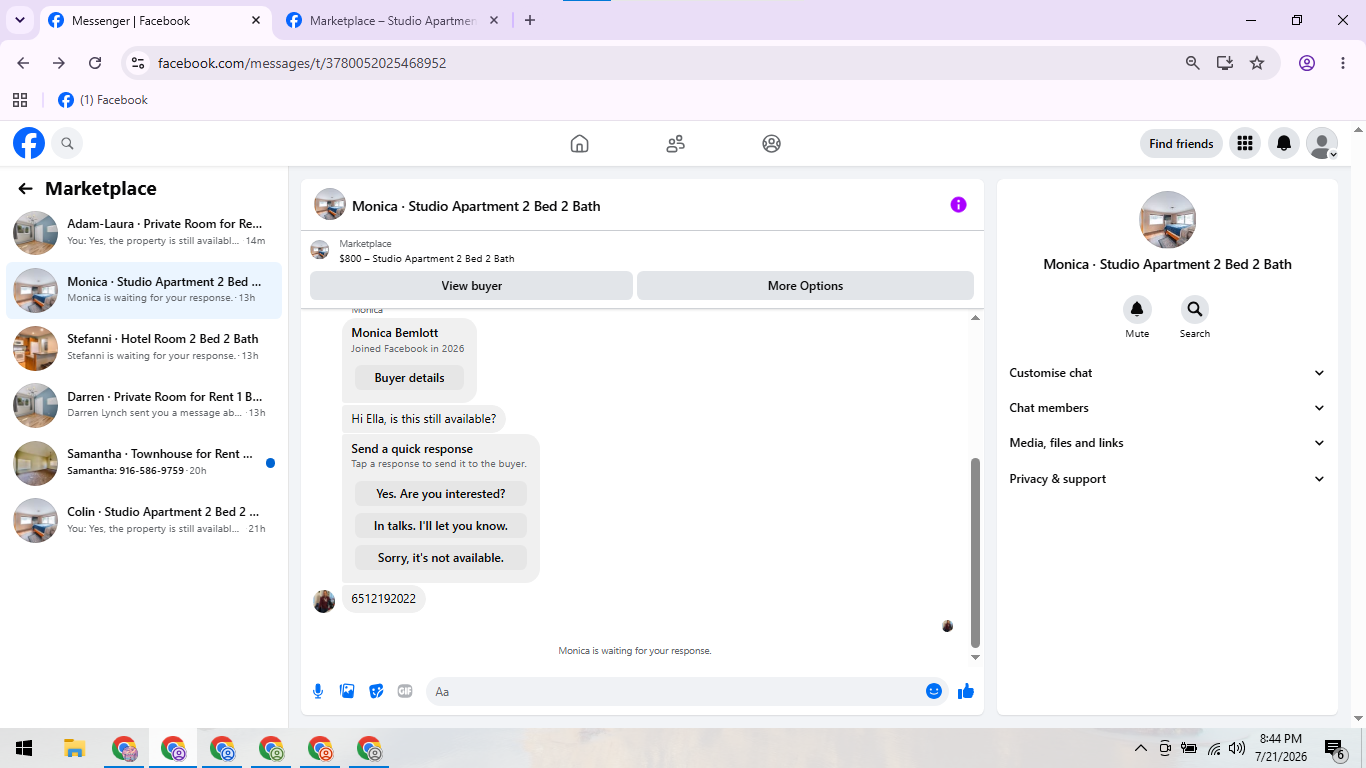Viewport: 1366px width, 768px height.
Task: Switch to the Messenger | Facebook tab
Action: 155,20
